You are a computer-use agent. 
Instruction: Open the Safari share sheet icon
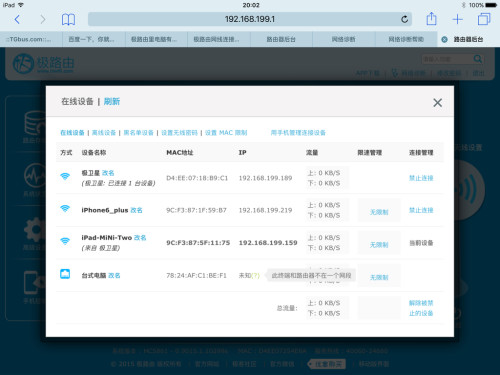pyautogui.click(x=431, y=19)
